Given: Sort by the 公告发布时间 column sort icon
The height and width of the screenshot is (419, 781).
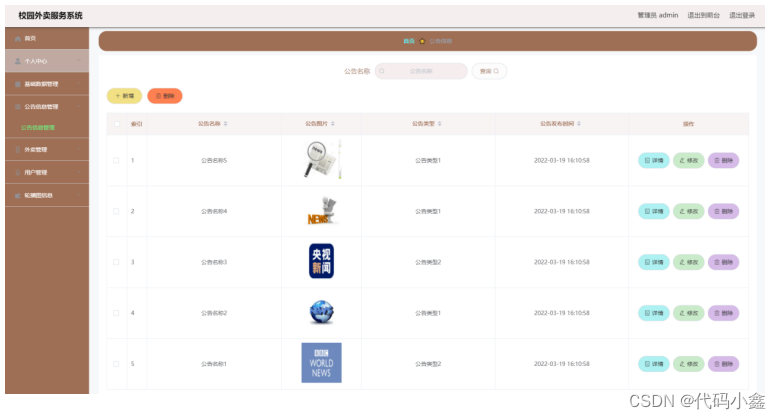Looking at the screenshot, I should [x=579, y=124].
